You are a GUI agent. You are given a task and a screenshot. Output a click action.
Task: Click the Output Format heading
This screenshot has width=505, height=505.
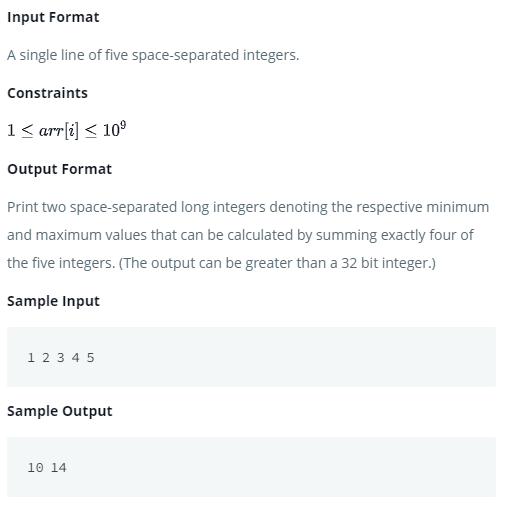59,169
